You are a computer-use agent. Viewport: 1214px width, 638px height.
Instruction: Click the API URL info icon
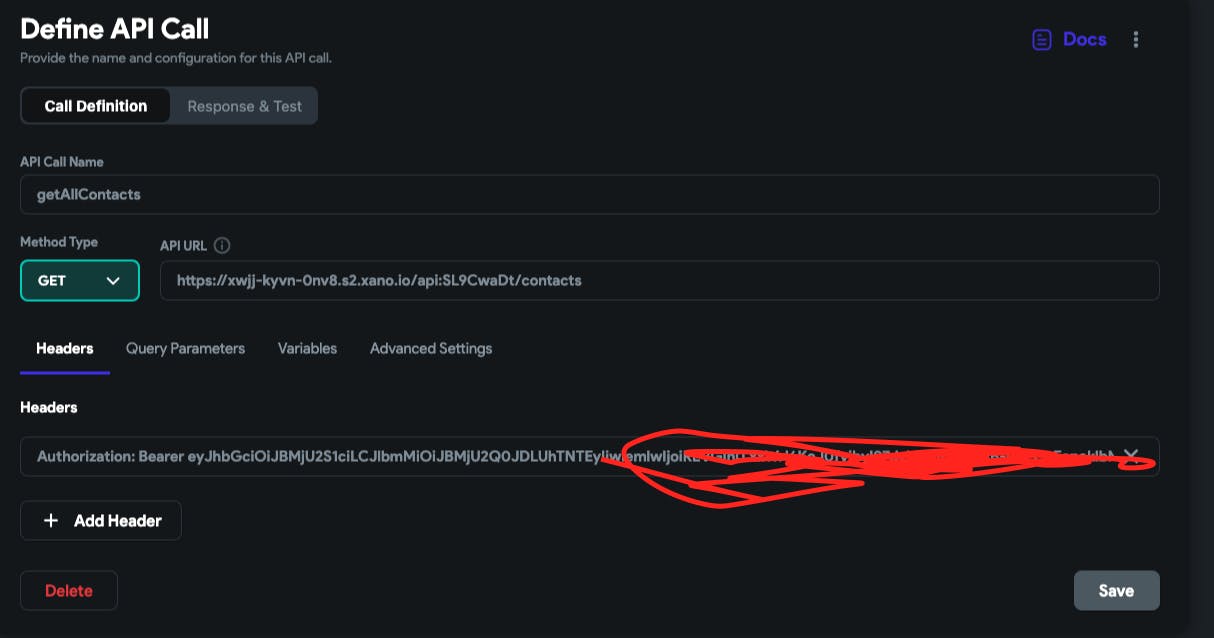[x=223, y=246]
